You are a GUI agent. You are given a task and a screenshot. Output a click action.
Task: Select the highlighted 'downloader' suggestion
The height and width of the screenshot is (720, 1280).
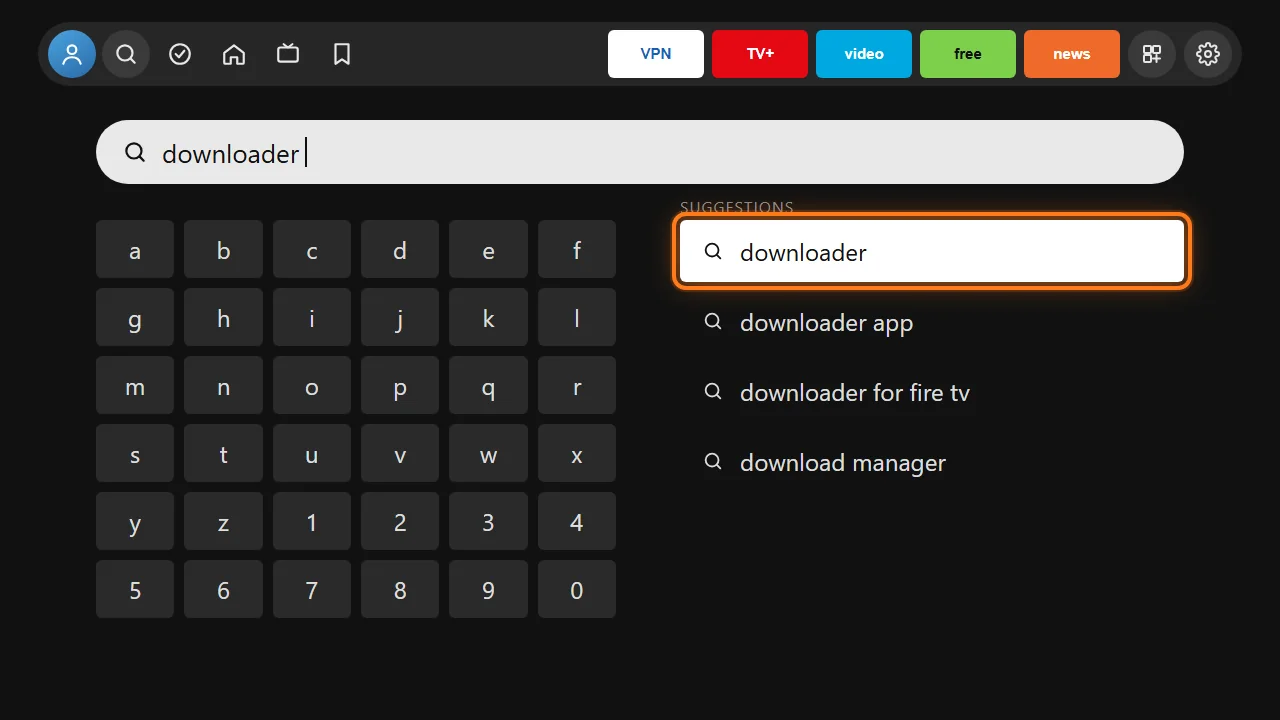(x=932, y=252)
